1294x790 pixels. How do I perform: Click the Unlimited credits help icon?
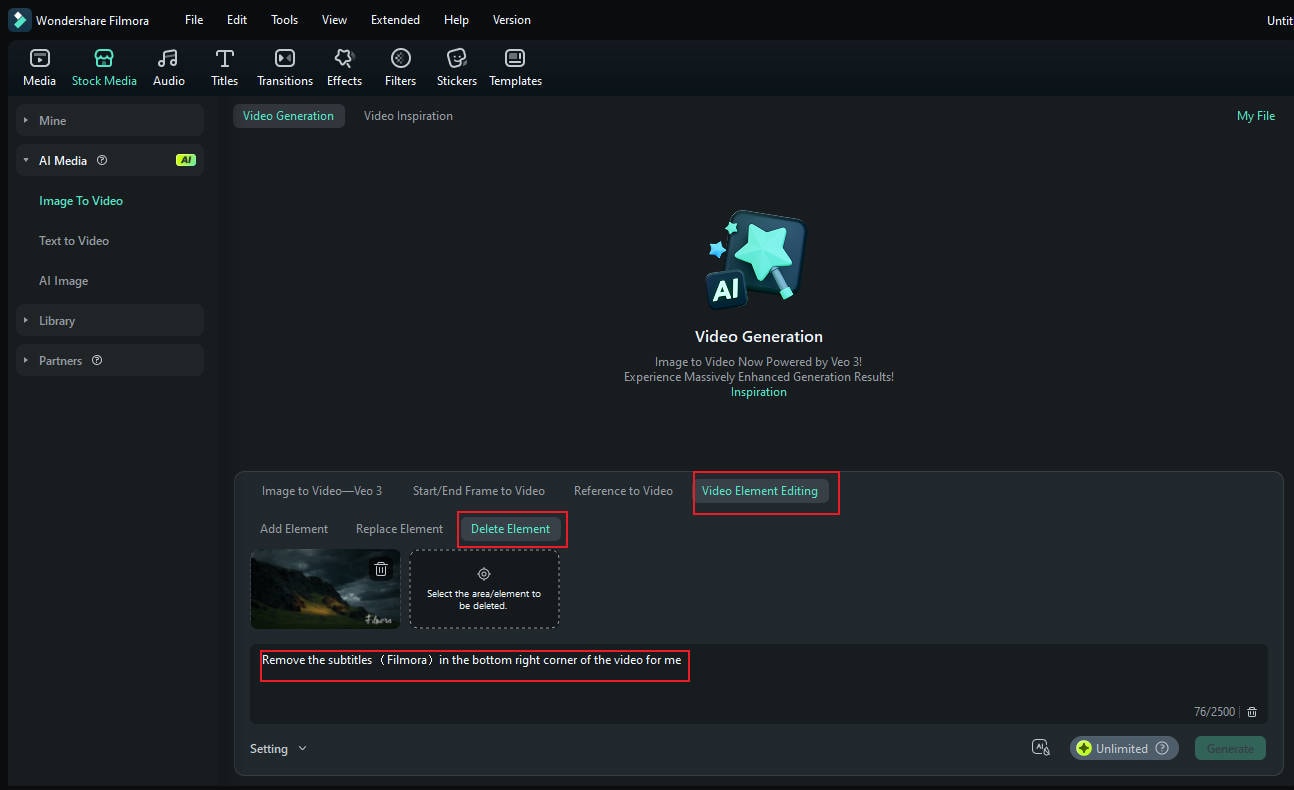[1162, 748]
